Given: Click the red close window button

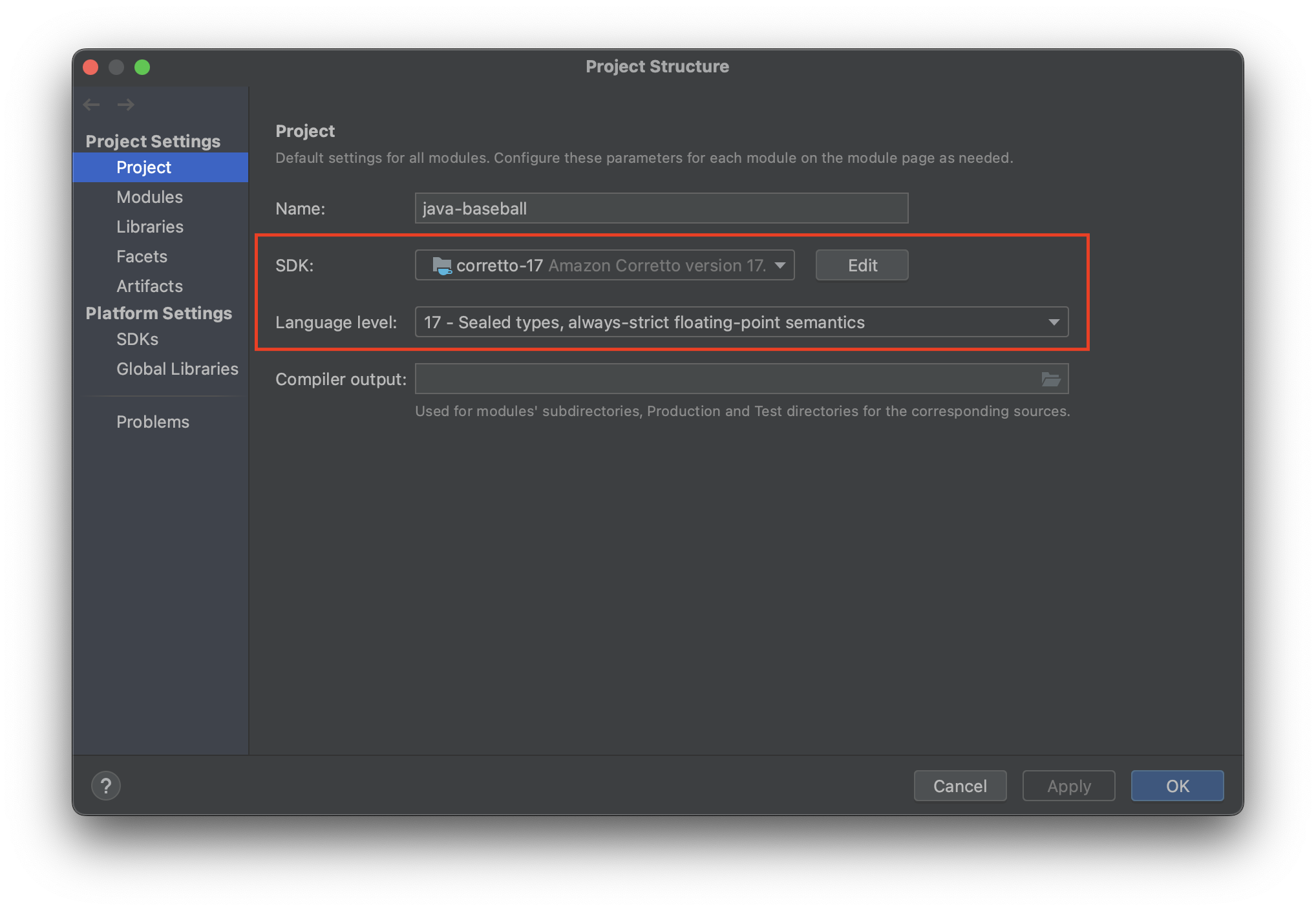Looking at the screenshot, I should [x=90, y=67].
